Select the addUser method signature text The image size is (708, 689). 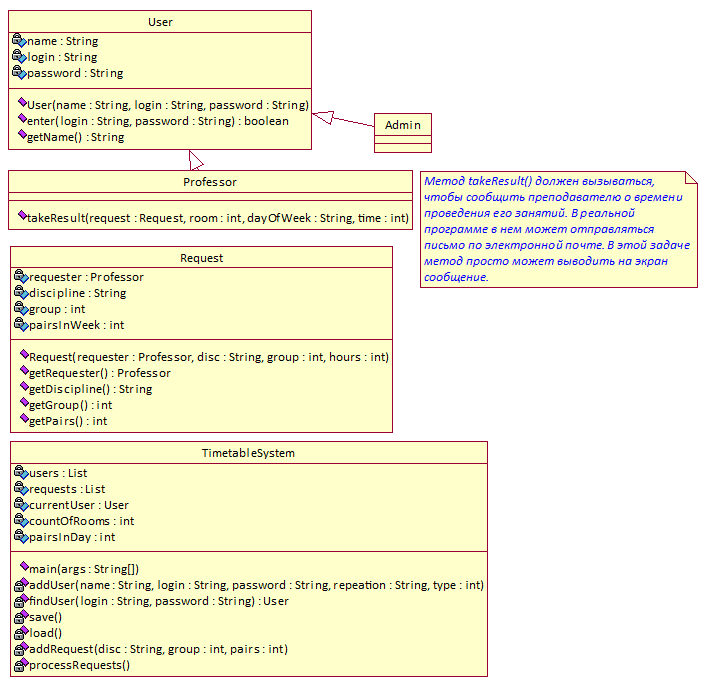click(256, 585)
